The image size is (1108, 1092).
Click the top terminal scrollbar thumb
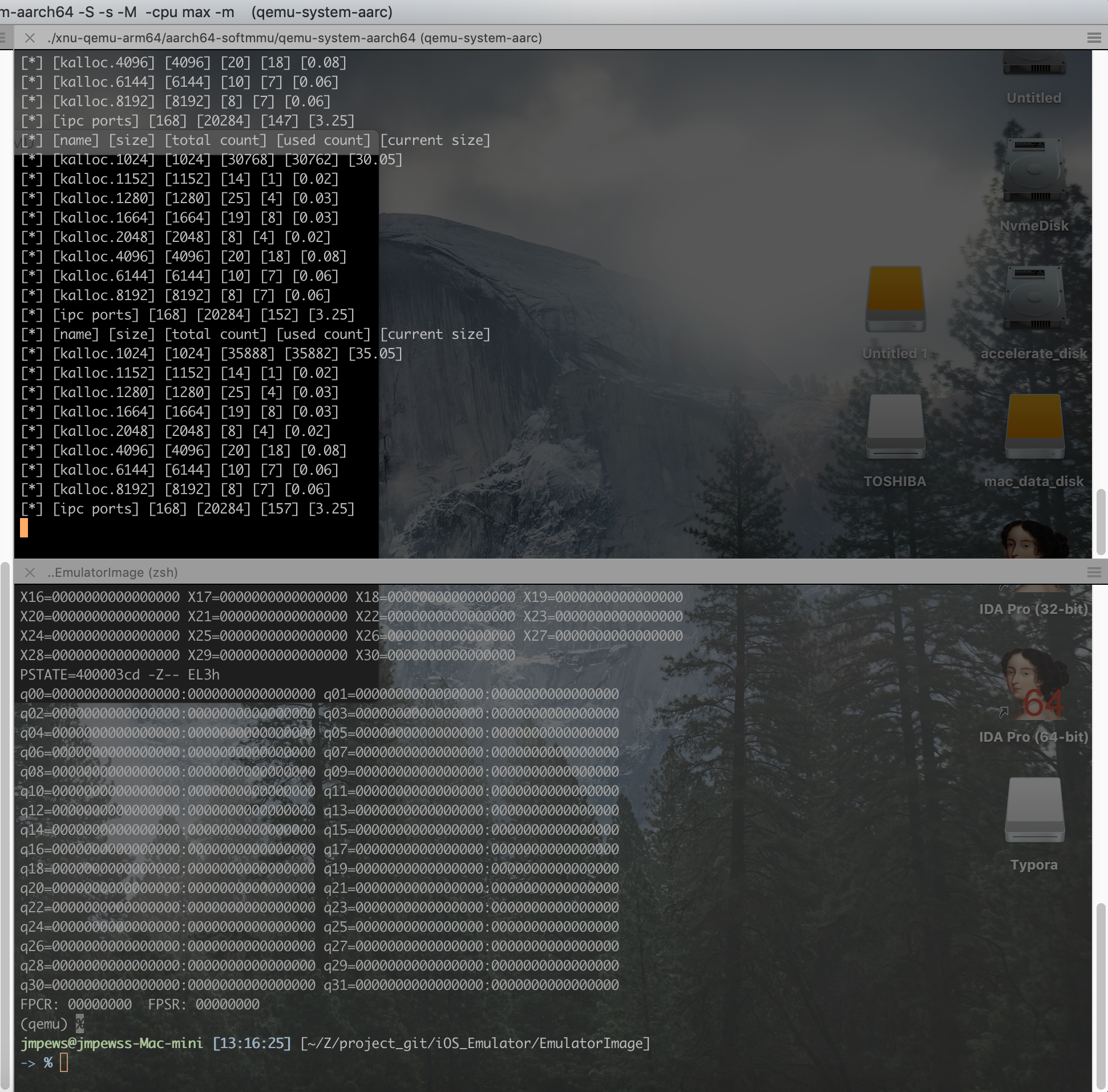pos(1100,522)
